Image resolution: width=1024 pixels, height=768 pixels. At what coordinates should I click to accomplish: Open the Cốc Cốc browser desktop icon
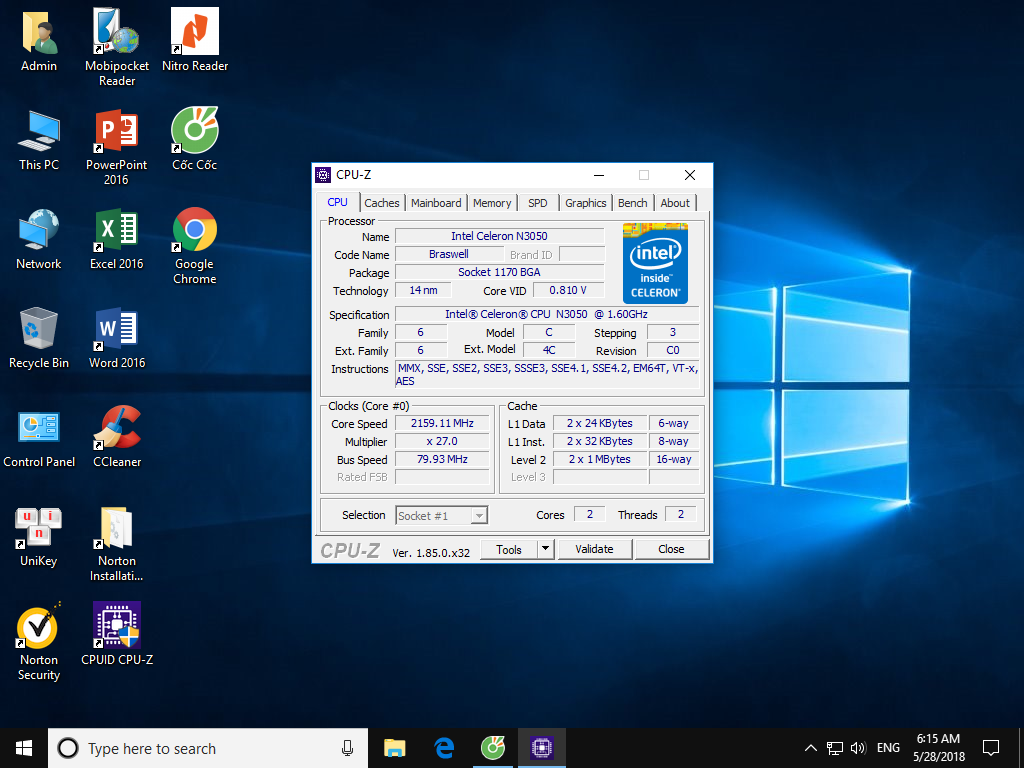[195, 140]
